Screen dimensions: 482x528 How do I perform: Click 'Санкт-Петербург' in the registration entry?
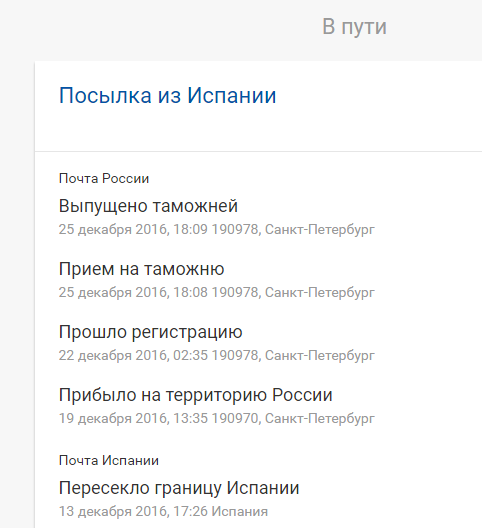tap(320, 355)
